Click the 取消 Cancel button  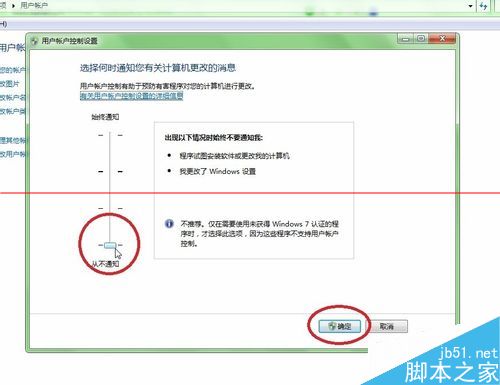(387, 326)
